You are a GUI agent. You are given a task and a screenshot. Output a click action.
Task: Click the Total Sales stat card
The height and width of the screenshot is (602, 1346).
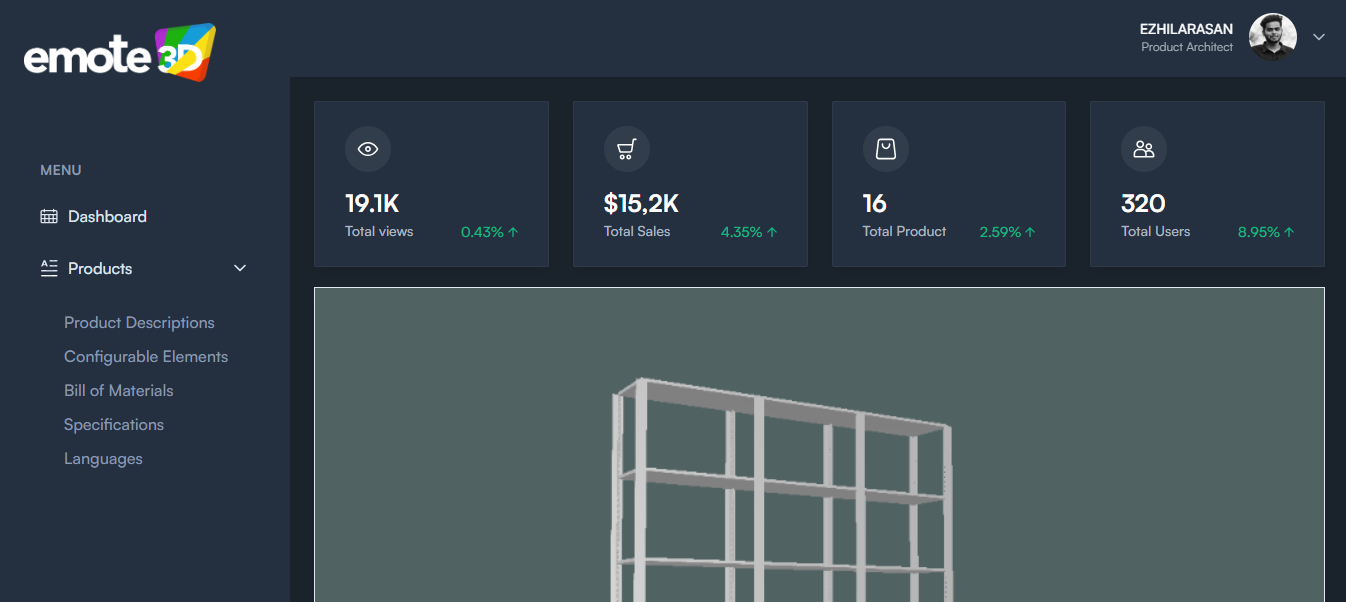pyautogui.click(x=690, y=183)
